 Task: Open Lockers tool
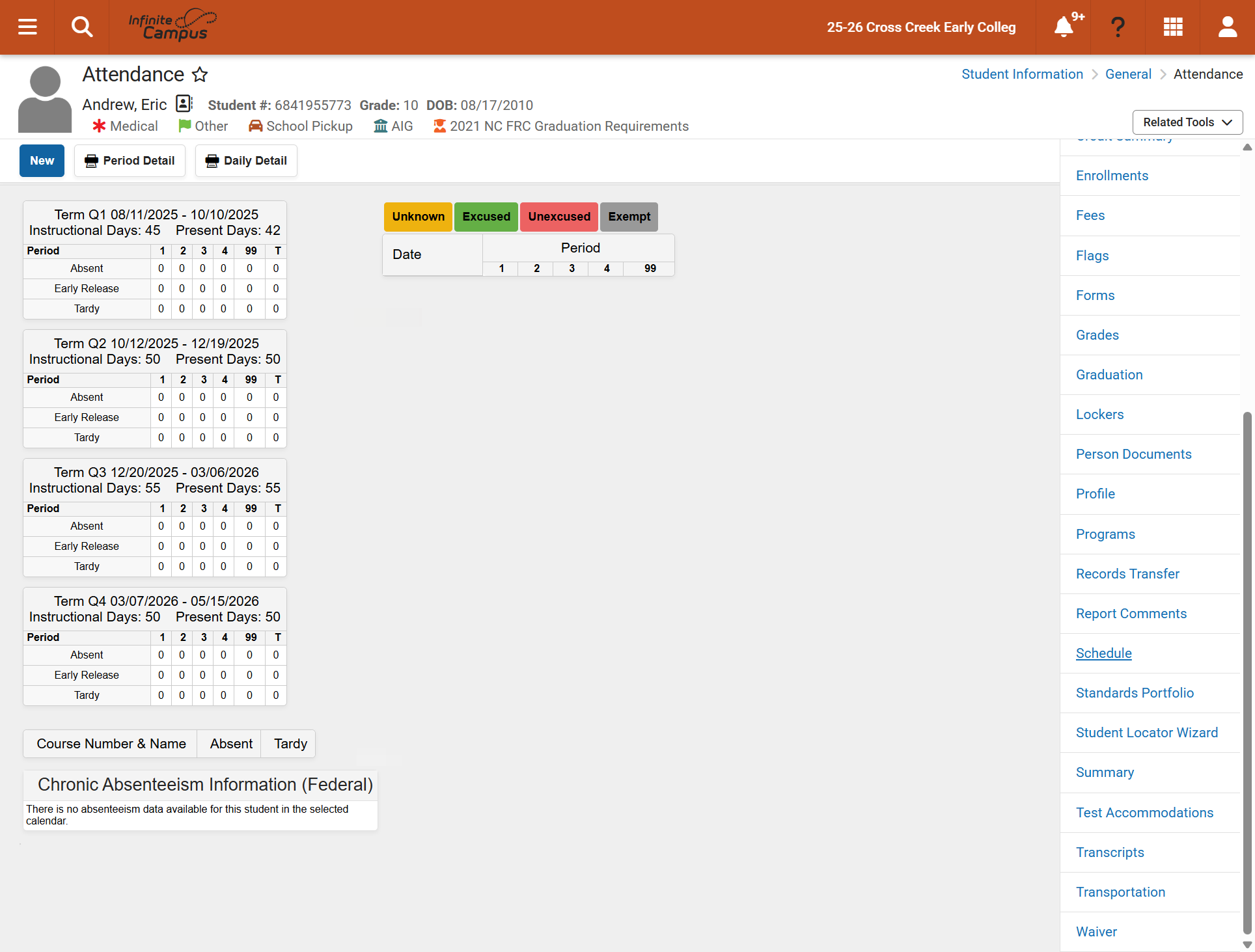(x=1099, y=415)
